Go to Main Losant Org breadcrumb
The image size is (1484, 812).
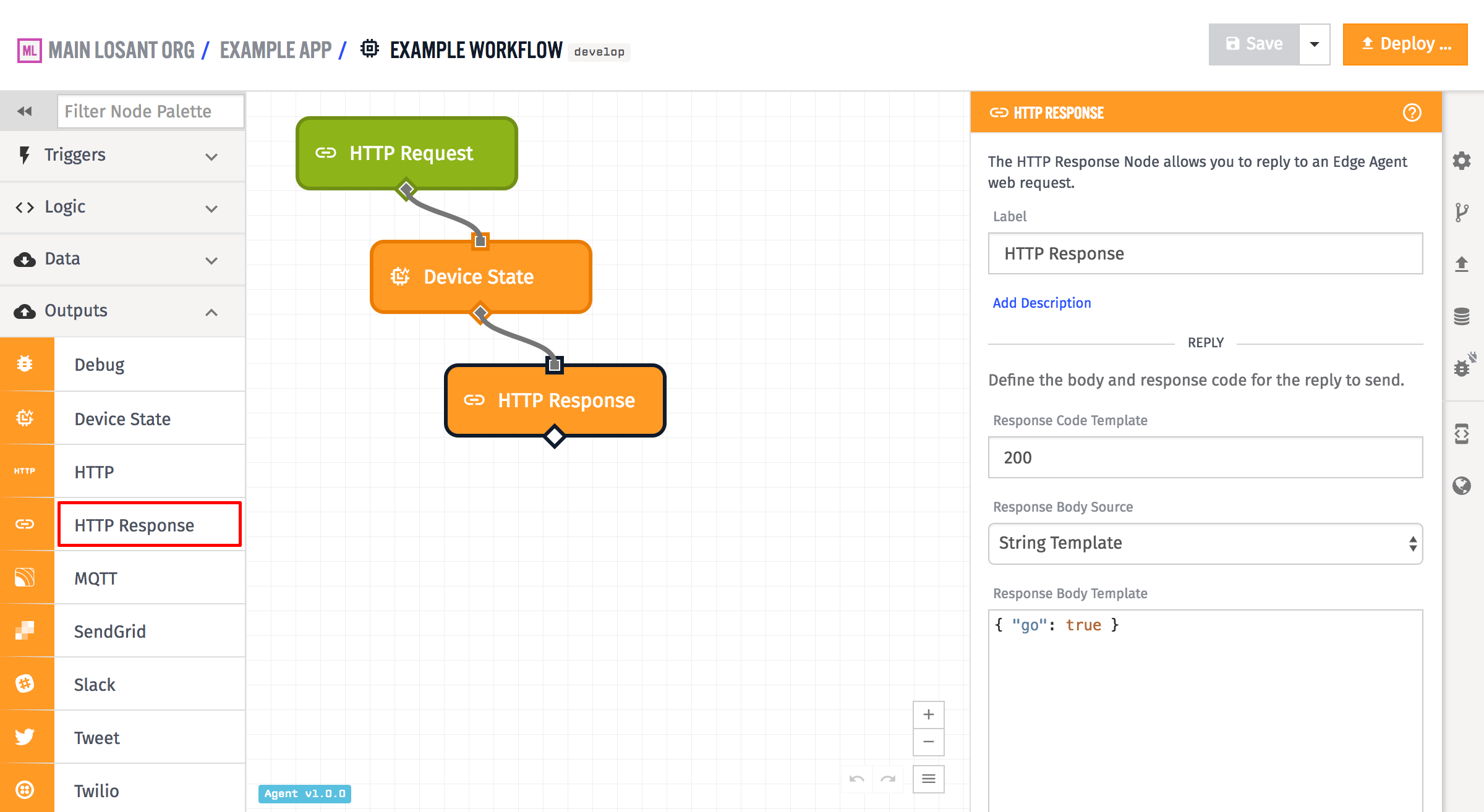click(121, 50)
